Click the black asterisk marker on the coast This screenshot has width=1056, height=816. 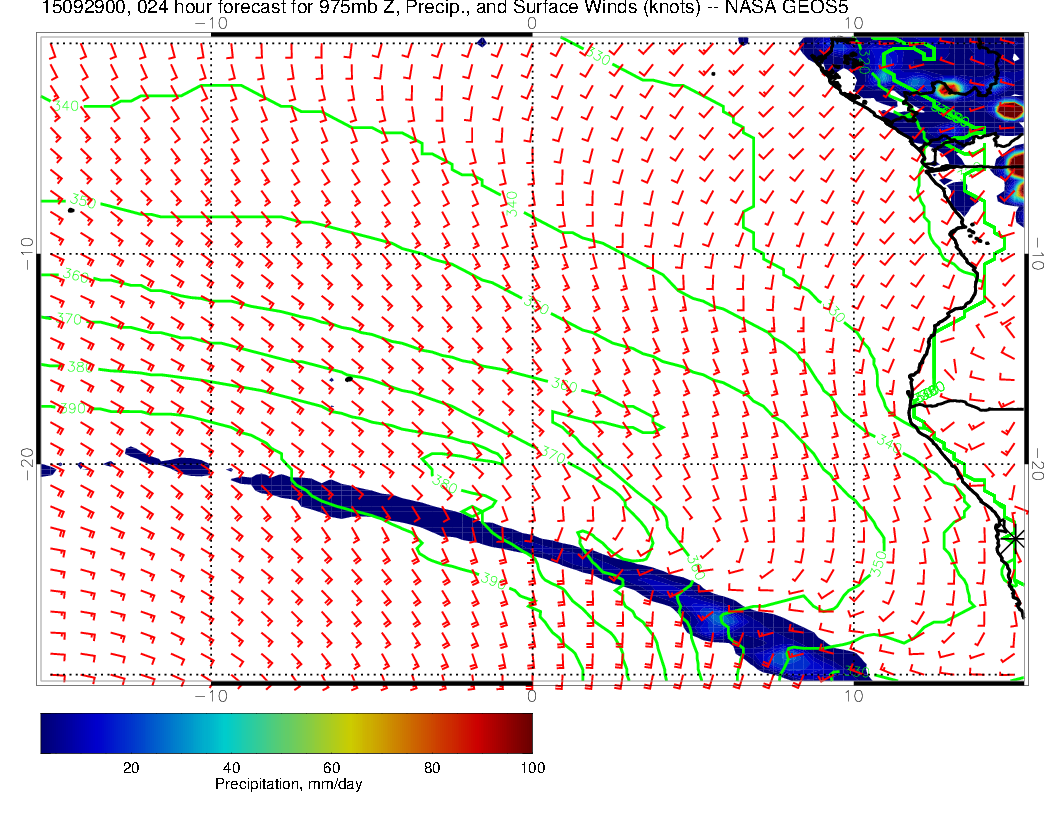[x=1015, y=538]
